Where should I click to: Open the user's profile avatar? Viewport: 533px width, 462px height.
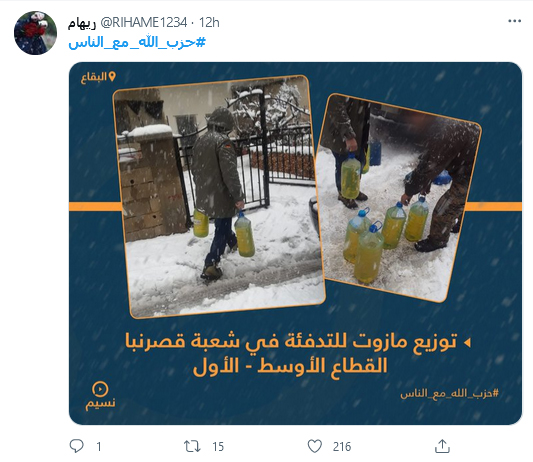click(x=35, y=33)
